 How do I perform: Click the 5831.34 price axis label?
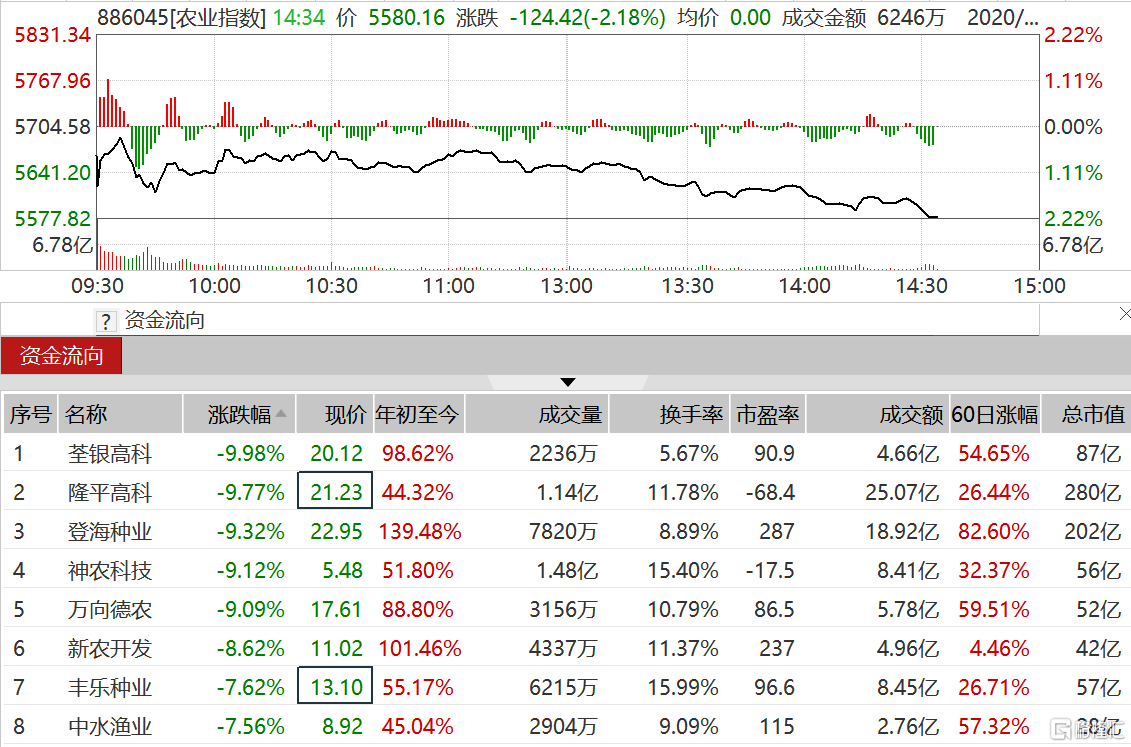[53, 35]
